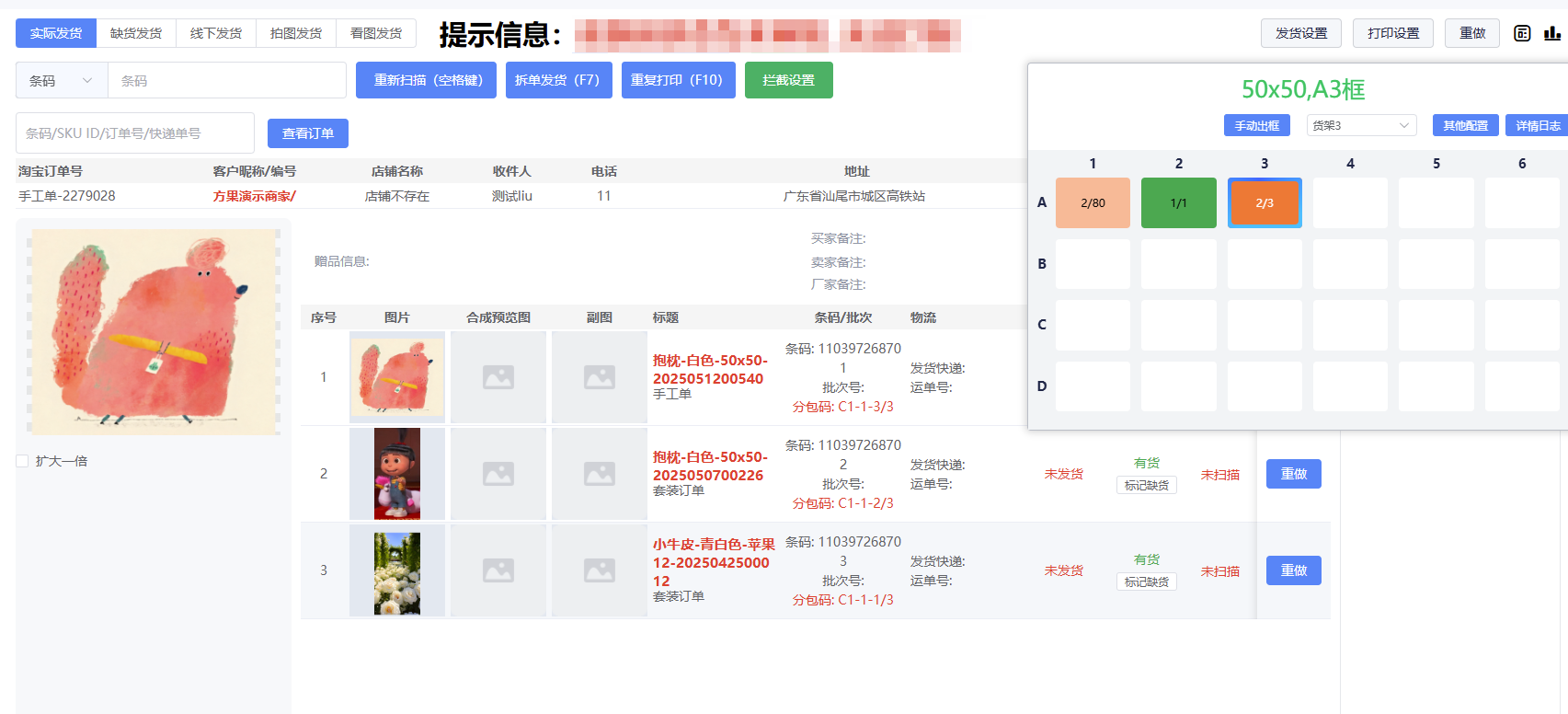Click the 手动出框 button
The height and width of the screenshot is (714, 1568).
click(1256, 125)
